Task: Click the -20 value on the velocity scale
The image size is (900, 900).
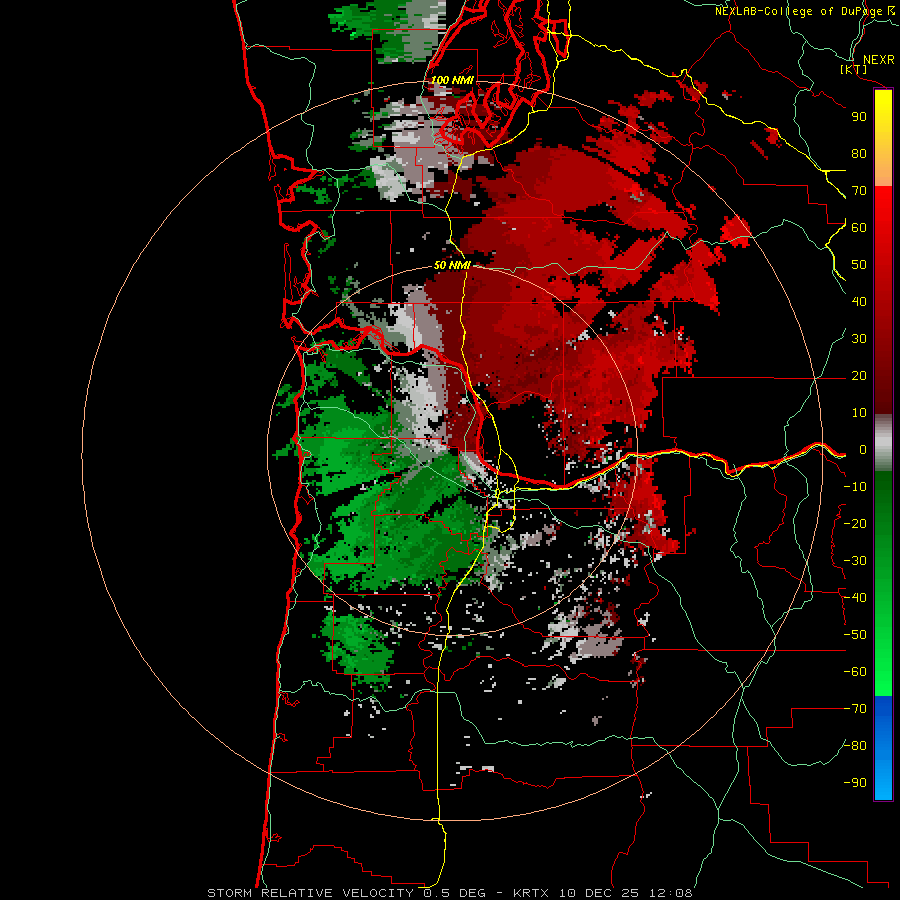Action: (855, 523)
